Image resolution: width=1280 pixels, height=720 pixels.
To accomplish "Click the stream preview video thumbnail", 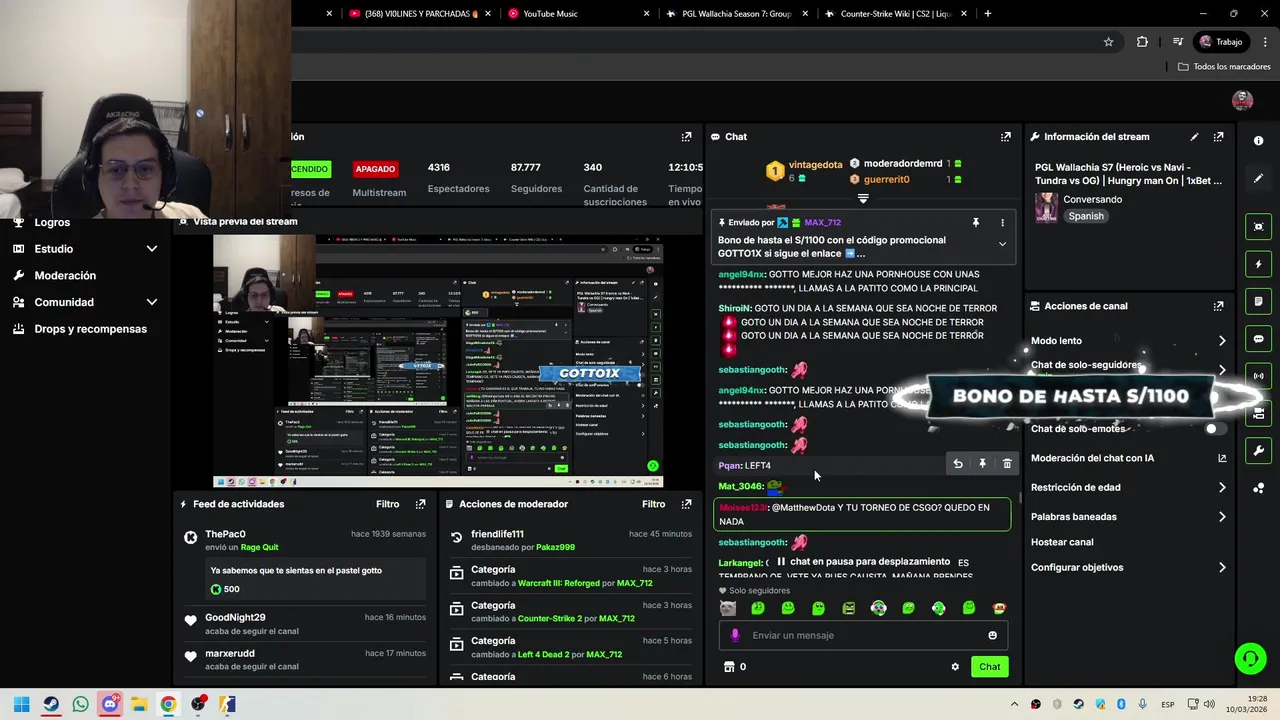I will point(438,362).
